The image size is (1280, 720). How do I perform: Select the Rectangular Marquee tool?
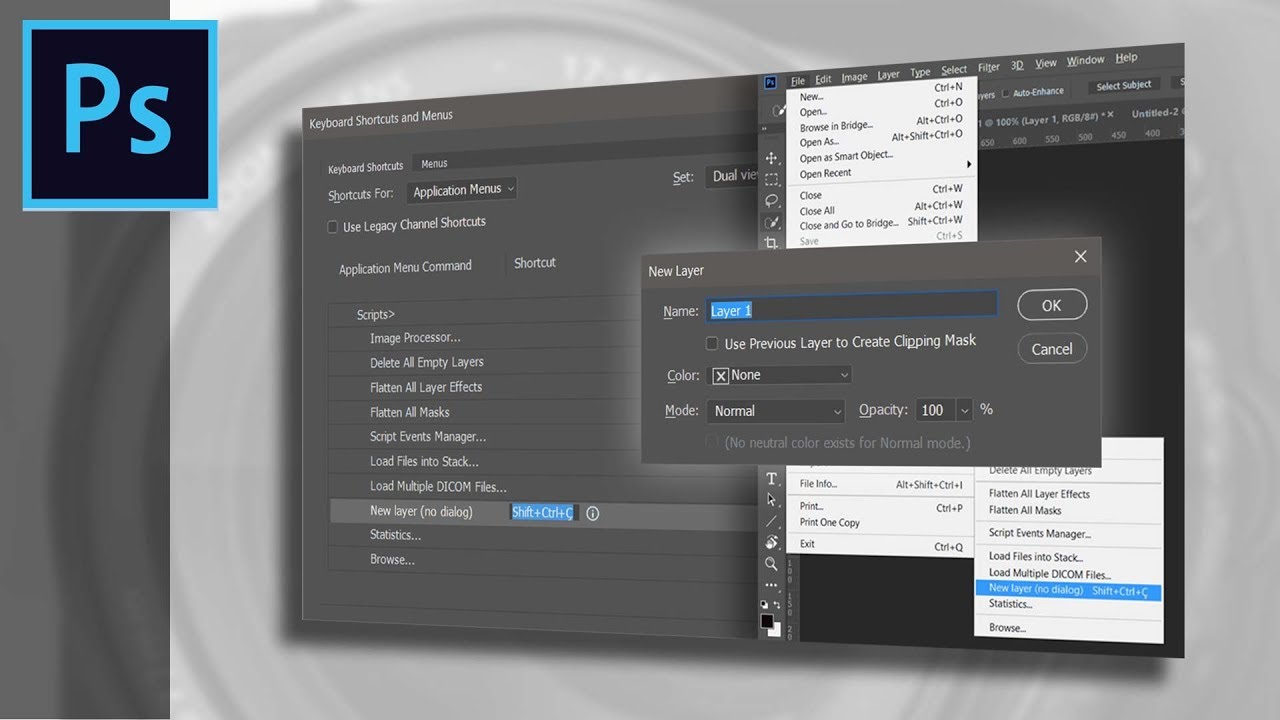pyautogui.click(x=771, y=180)
